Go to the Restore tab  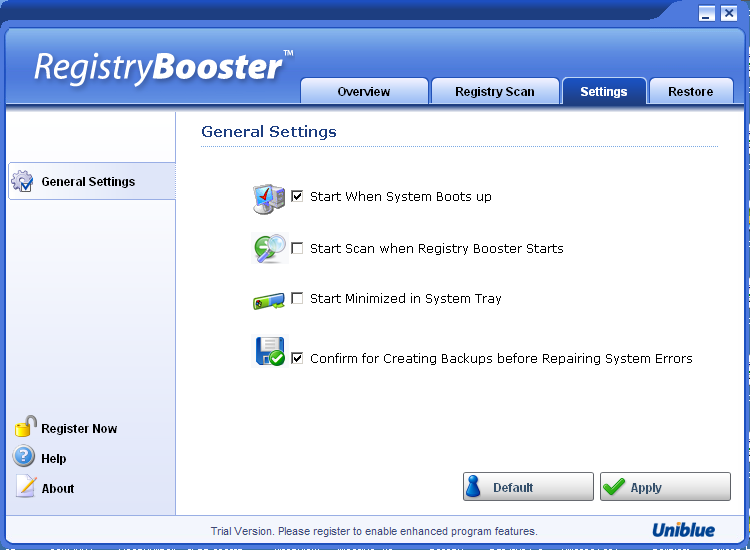pos(691,91)
